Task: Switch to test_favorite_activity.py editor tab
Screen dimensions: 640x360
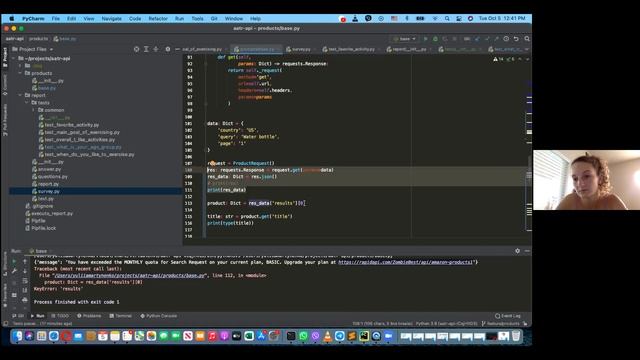Action: 351,49
